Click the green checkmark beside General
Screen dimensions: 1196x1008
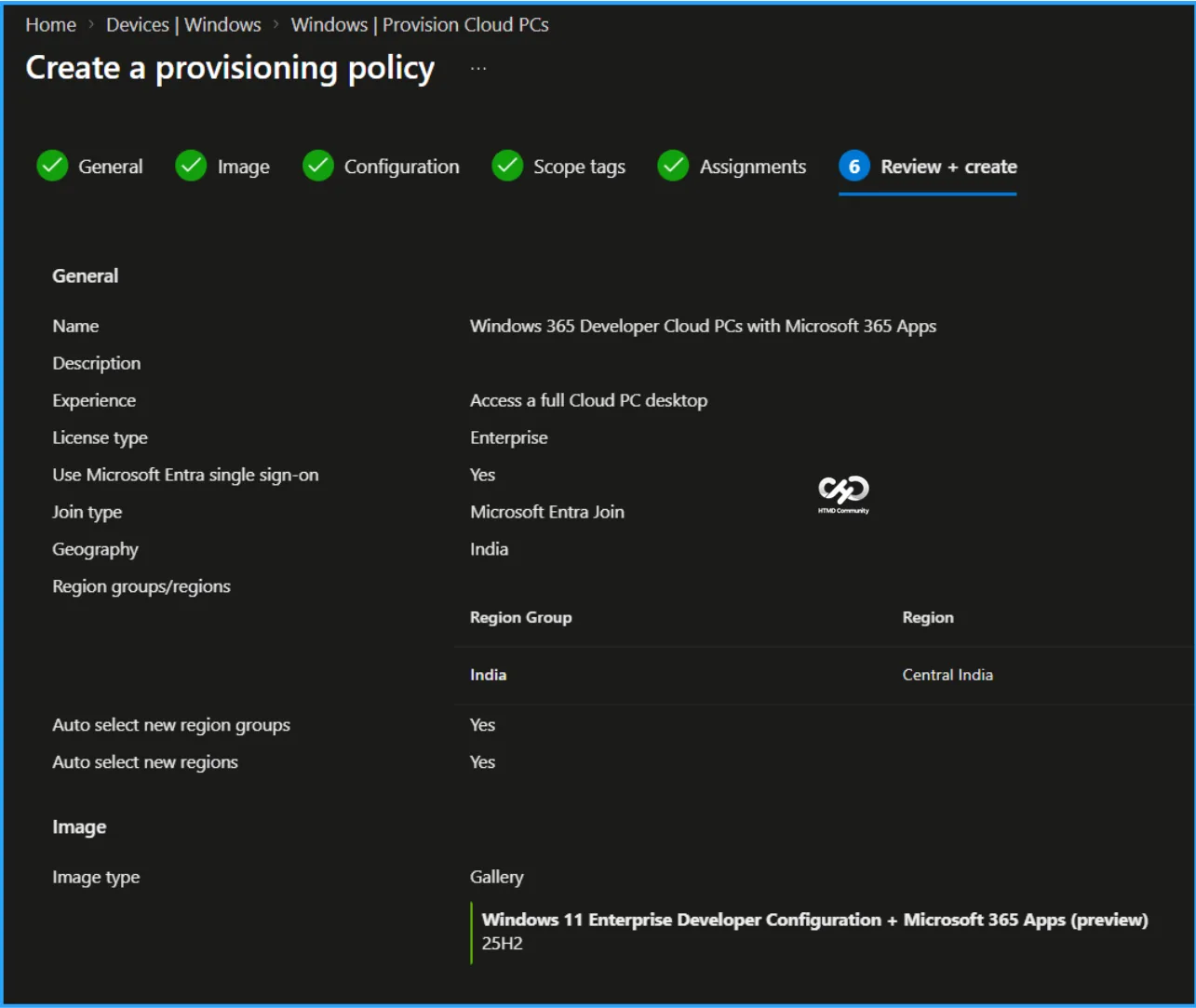pos(52,166)
